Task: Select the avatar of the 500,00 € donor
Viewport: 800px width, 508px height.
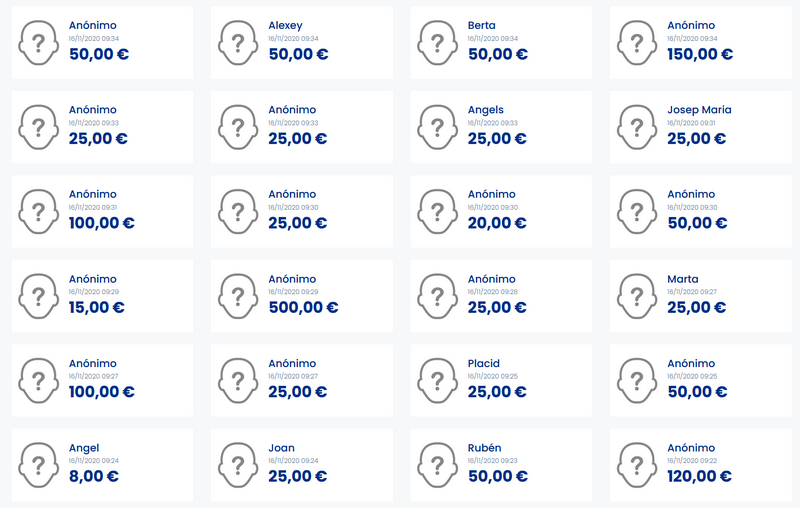Action: 238,297
